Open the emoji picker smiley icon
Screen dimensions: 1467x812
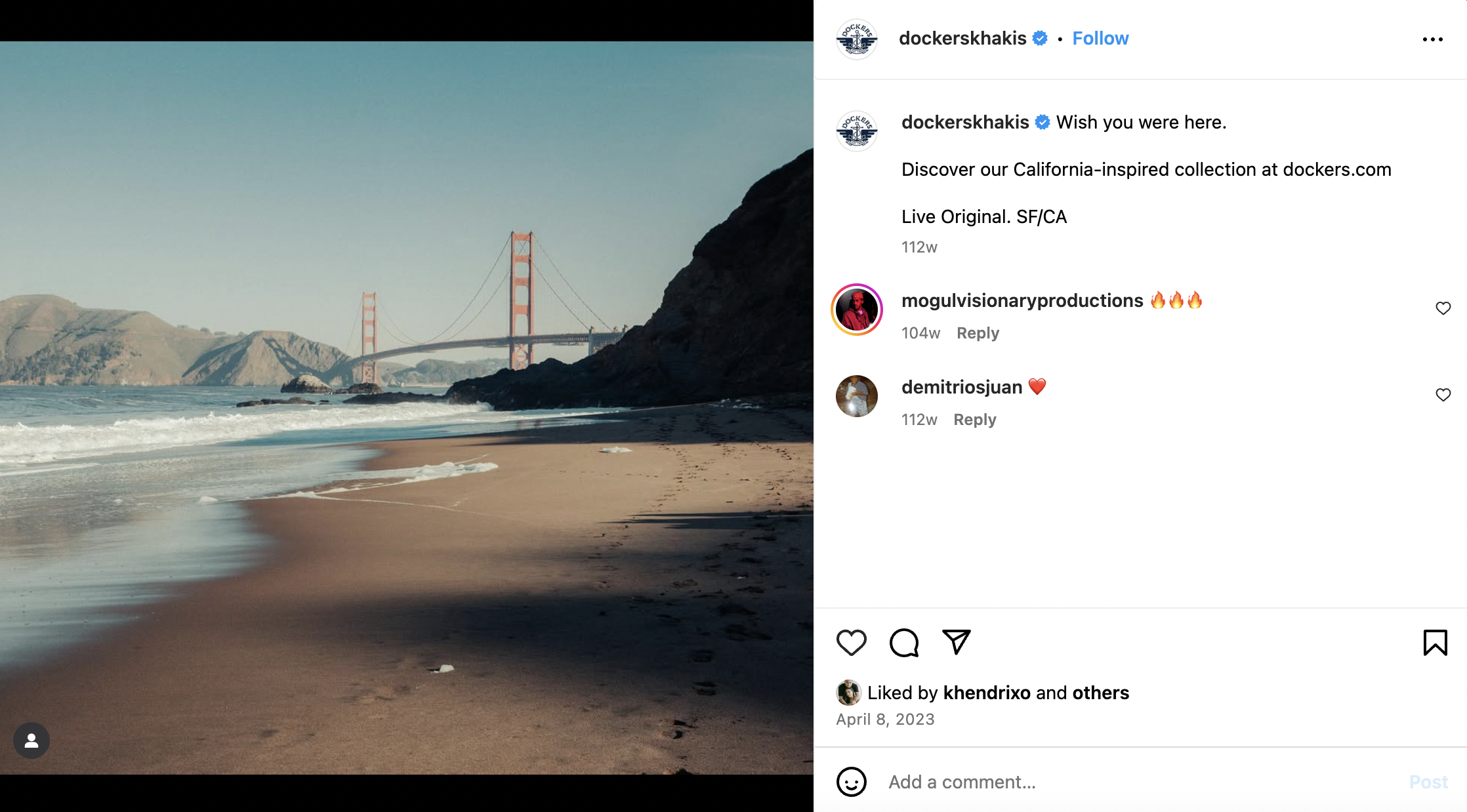click(x=851, y=782)
